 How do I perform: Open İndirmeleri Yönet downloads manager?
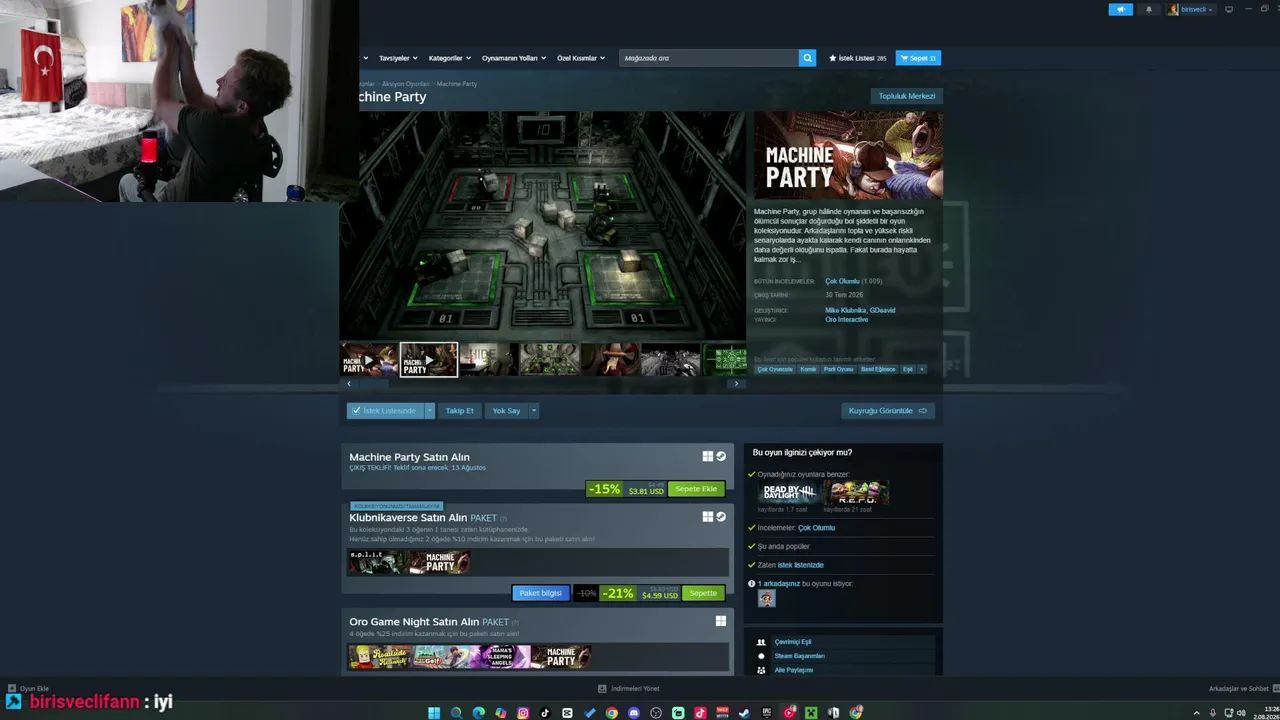tap(629, 689)
